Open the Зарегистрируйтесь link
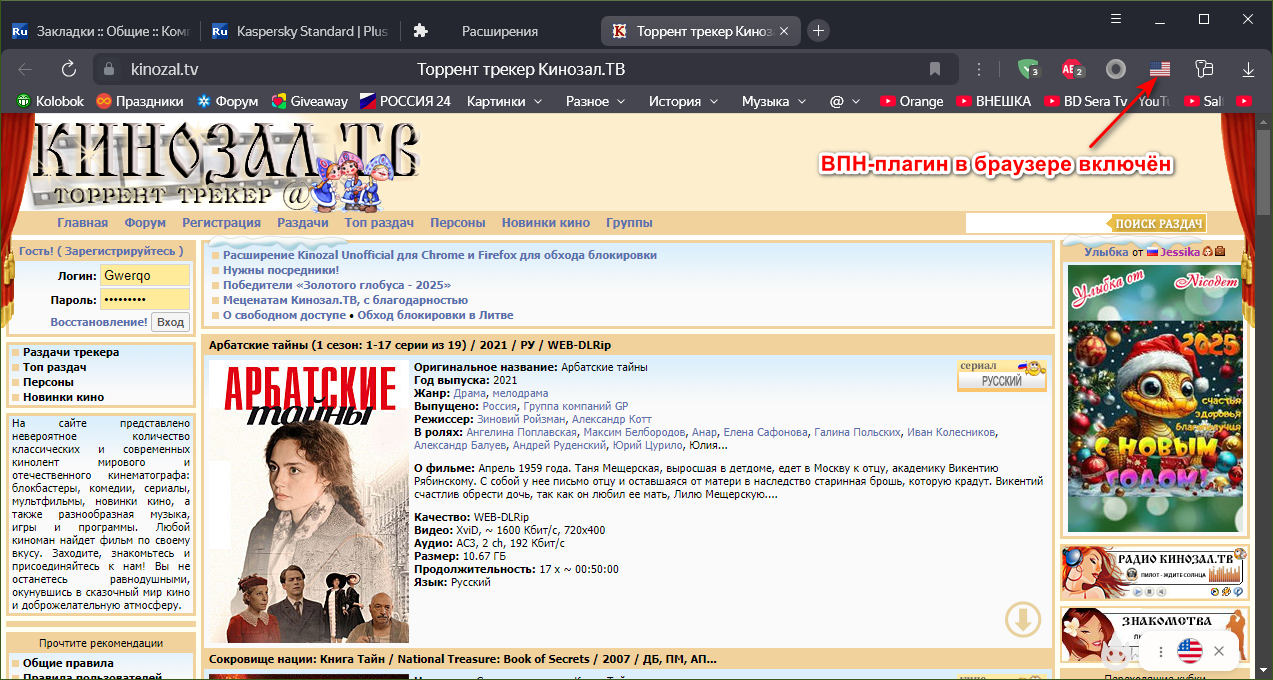 (x=121, y=251)
